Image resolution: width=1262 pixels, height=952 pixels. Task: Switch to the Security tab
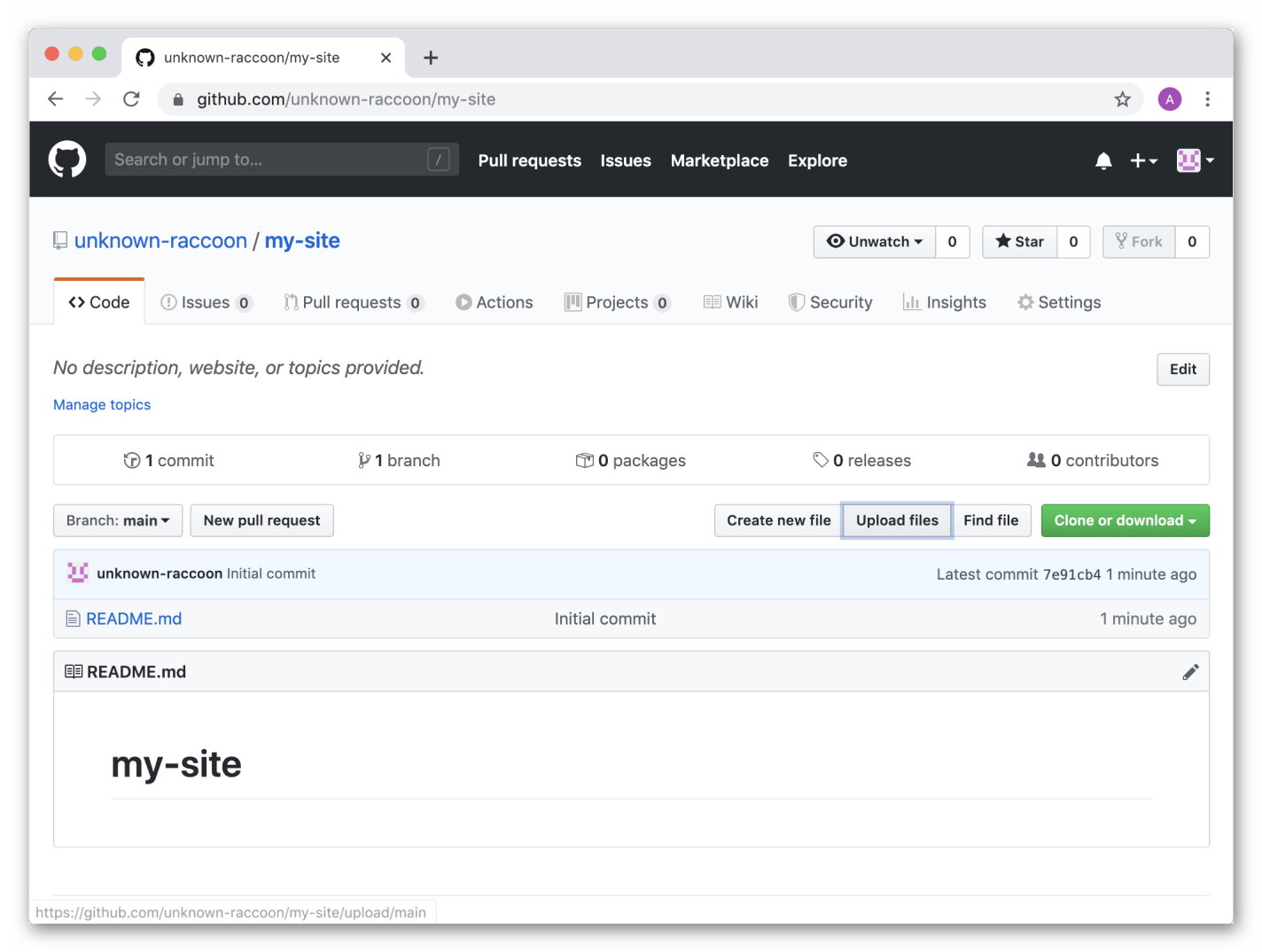point(830,302)
